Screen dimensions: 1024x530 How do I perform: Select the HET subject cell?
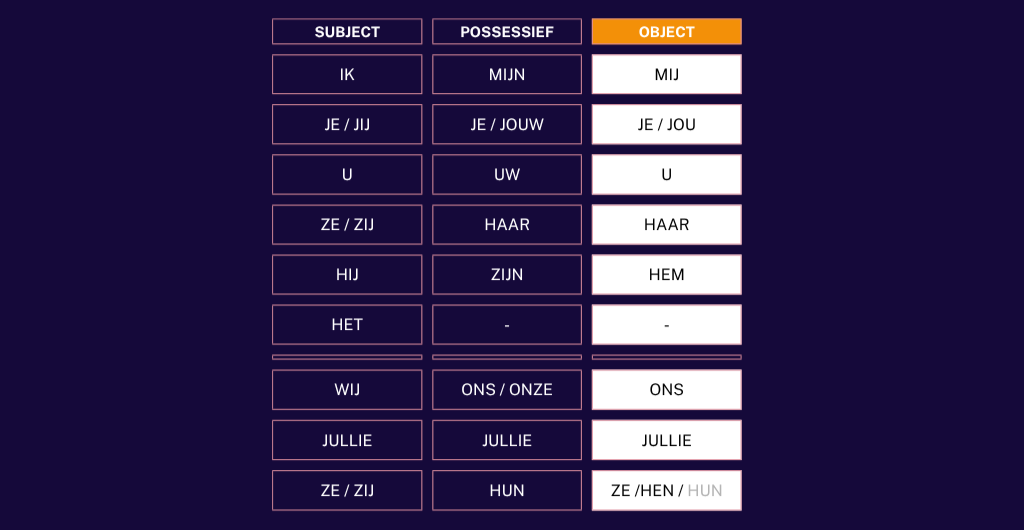[x=347, y=325]
